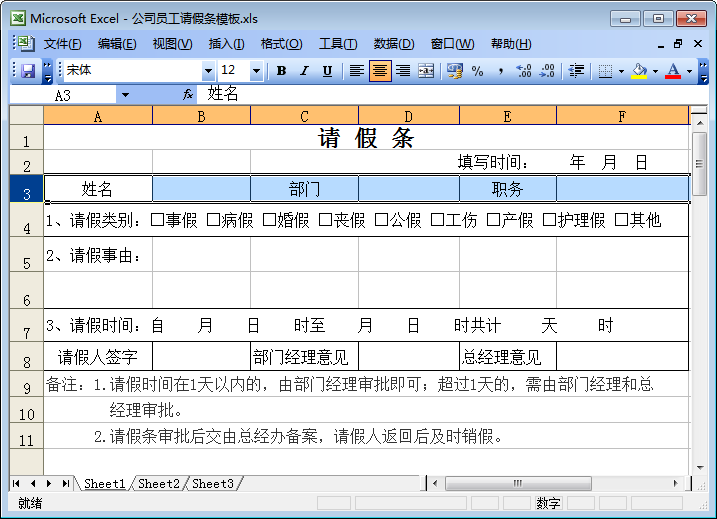Check the 产假 checkbox

click(x=493, y=219)
